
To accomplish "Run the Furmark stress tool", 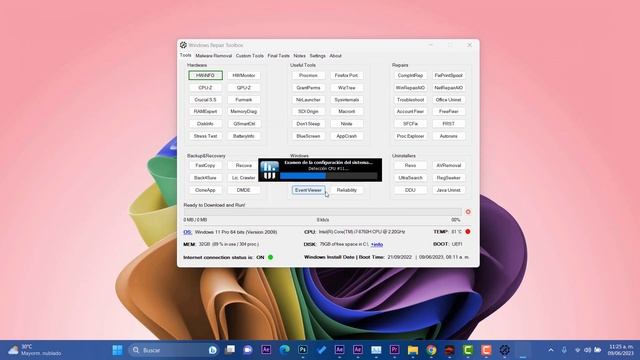I will [244, 100].
